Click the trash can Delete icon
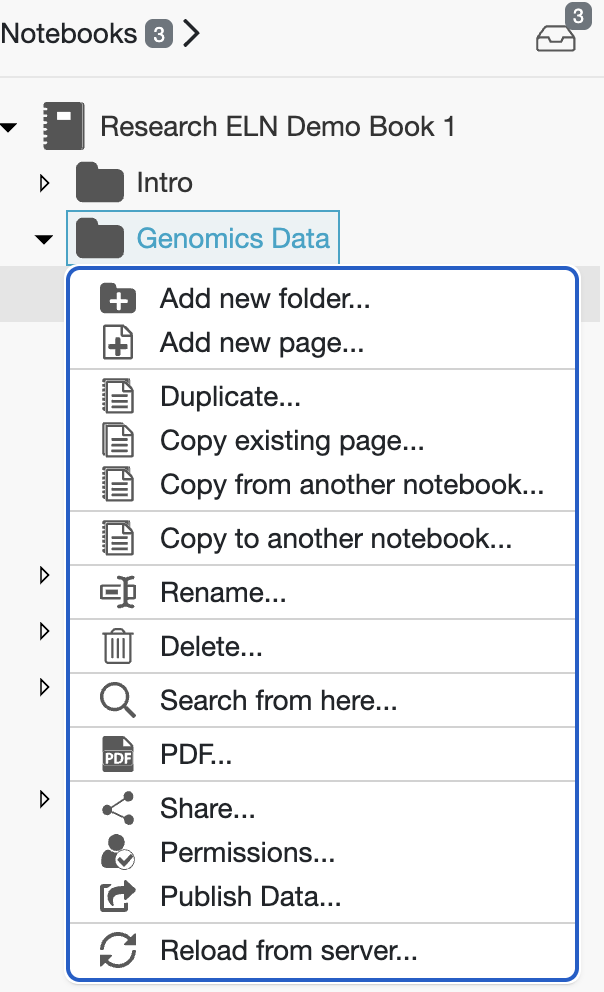604x992 pixels. pos(118,647)
